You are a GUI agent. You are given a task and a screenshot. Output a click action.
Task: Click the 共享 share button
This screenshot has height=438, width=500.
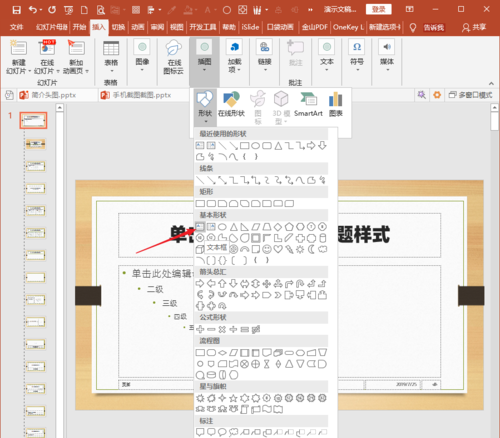click(474, 27)
